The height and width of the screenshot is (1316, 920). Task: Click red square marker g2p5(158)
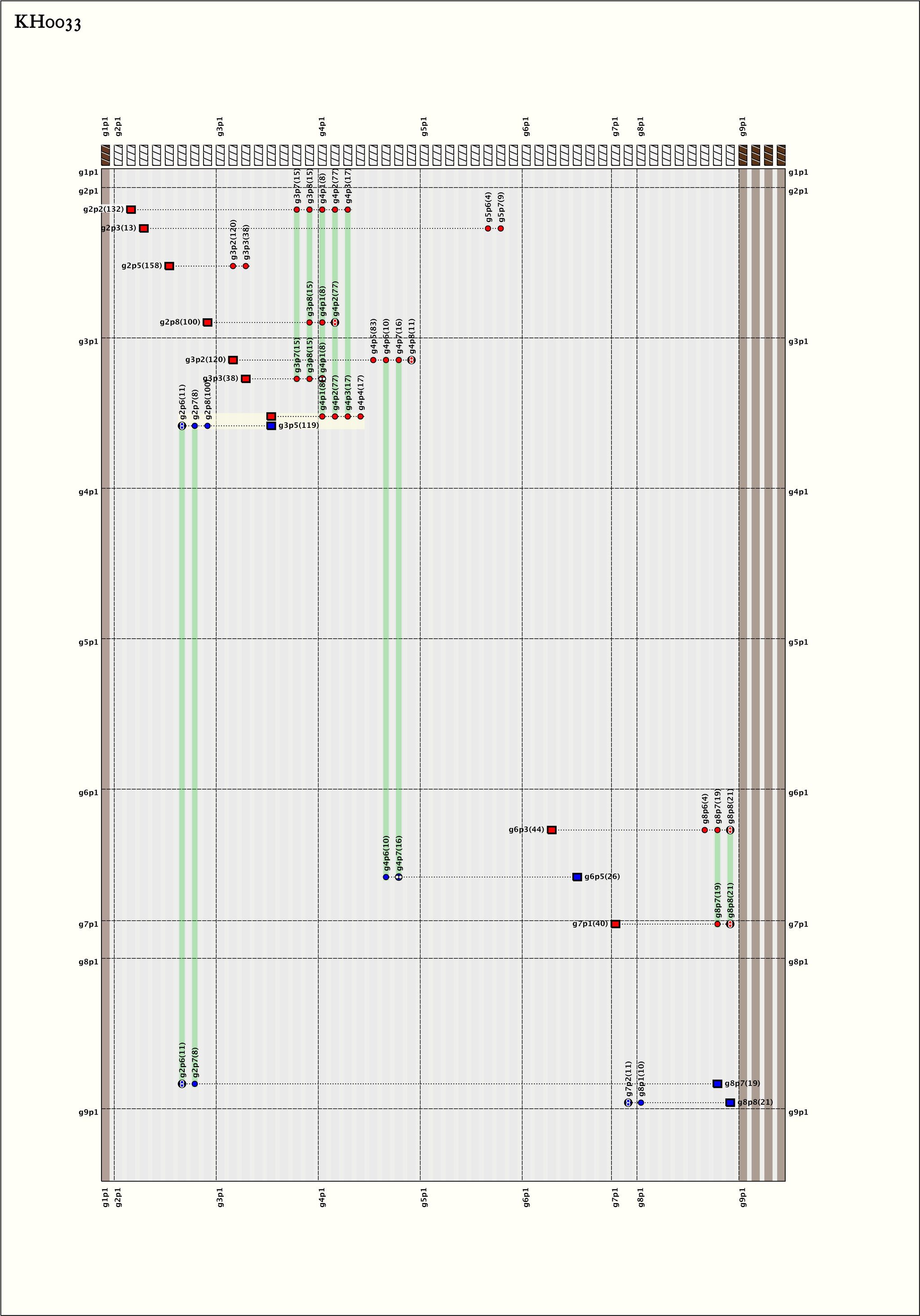[169, 266]
